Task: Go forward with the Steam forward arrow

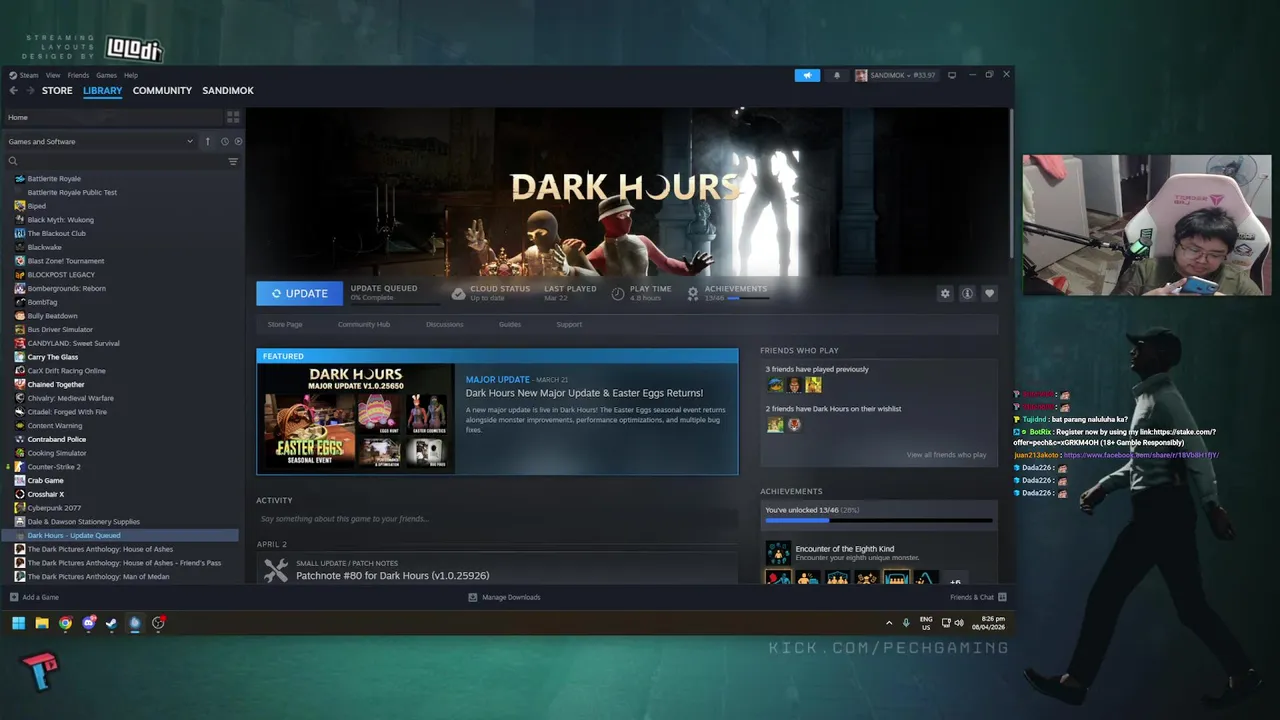Action: tap(28, 90)
